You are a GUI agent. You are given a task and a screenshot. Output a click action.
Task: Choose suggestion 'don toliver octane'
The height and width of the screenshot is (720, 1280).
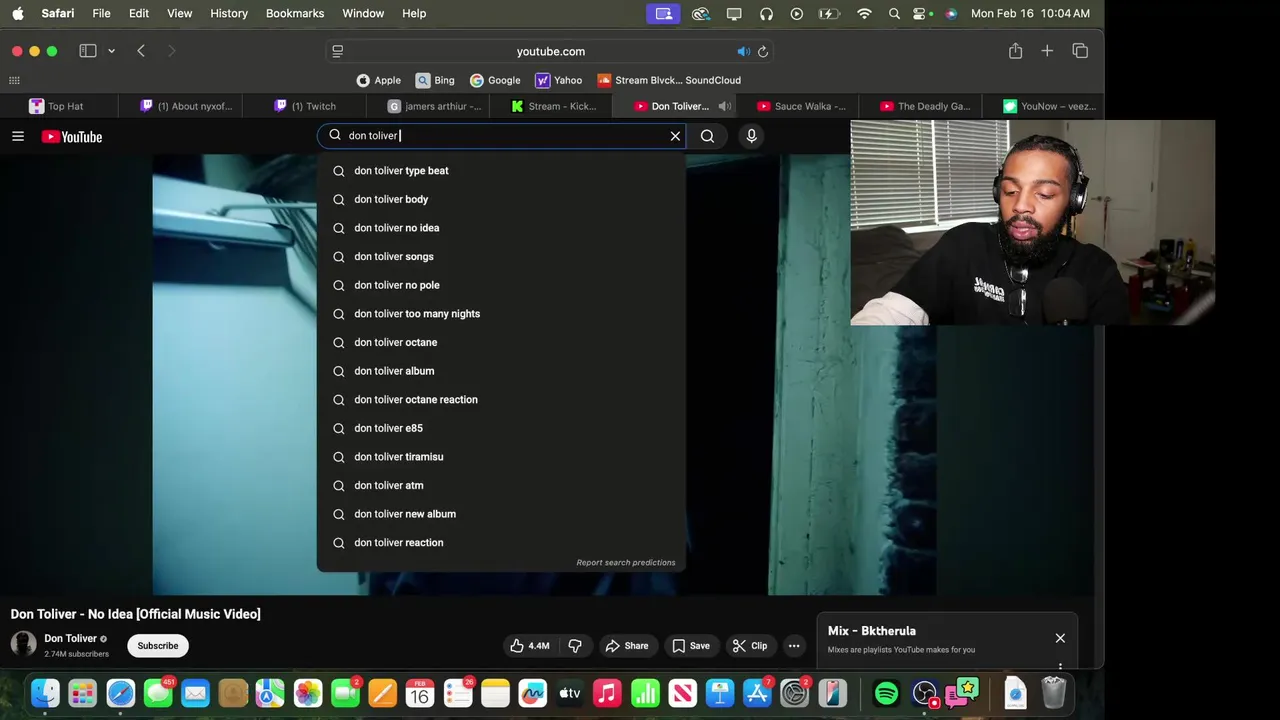(501, 342)
